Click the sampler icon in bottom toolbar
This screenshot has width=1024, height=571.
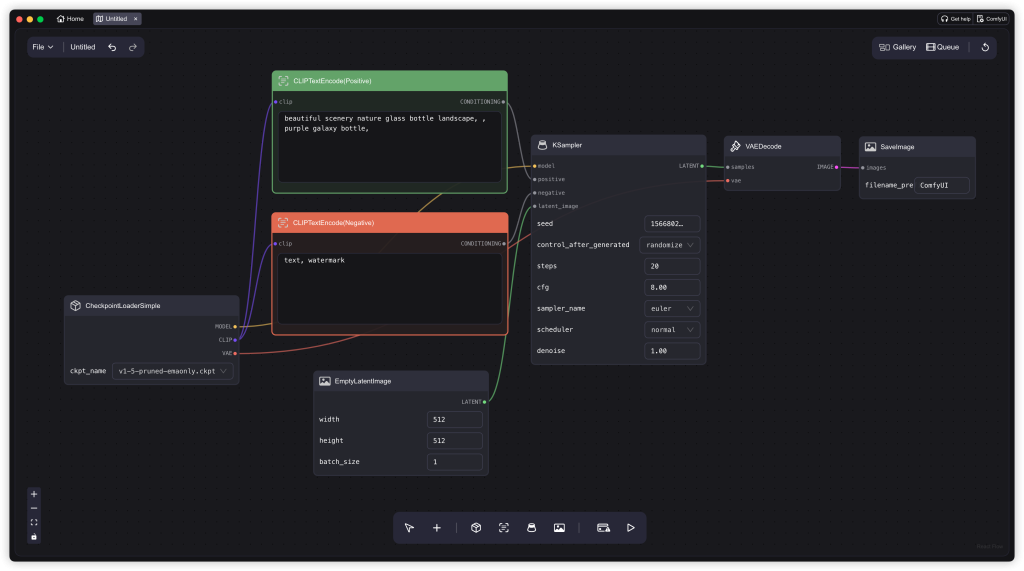[x=531, y=528]
